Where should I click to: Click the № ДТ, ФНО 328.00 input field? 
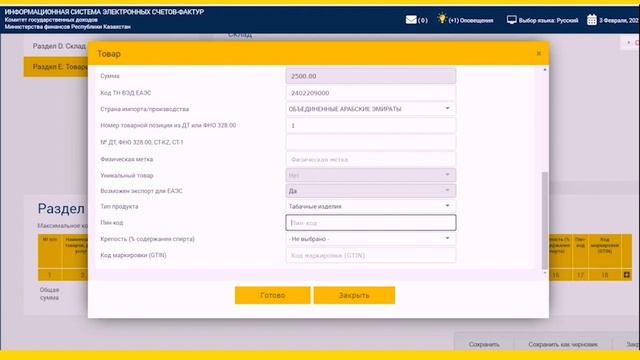click(371, 142)
